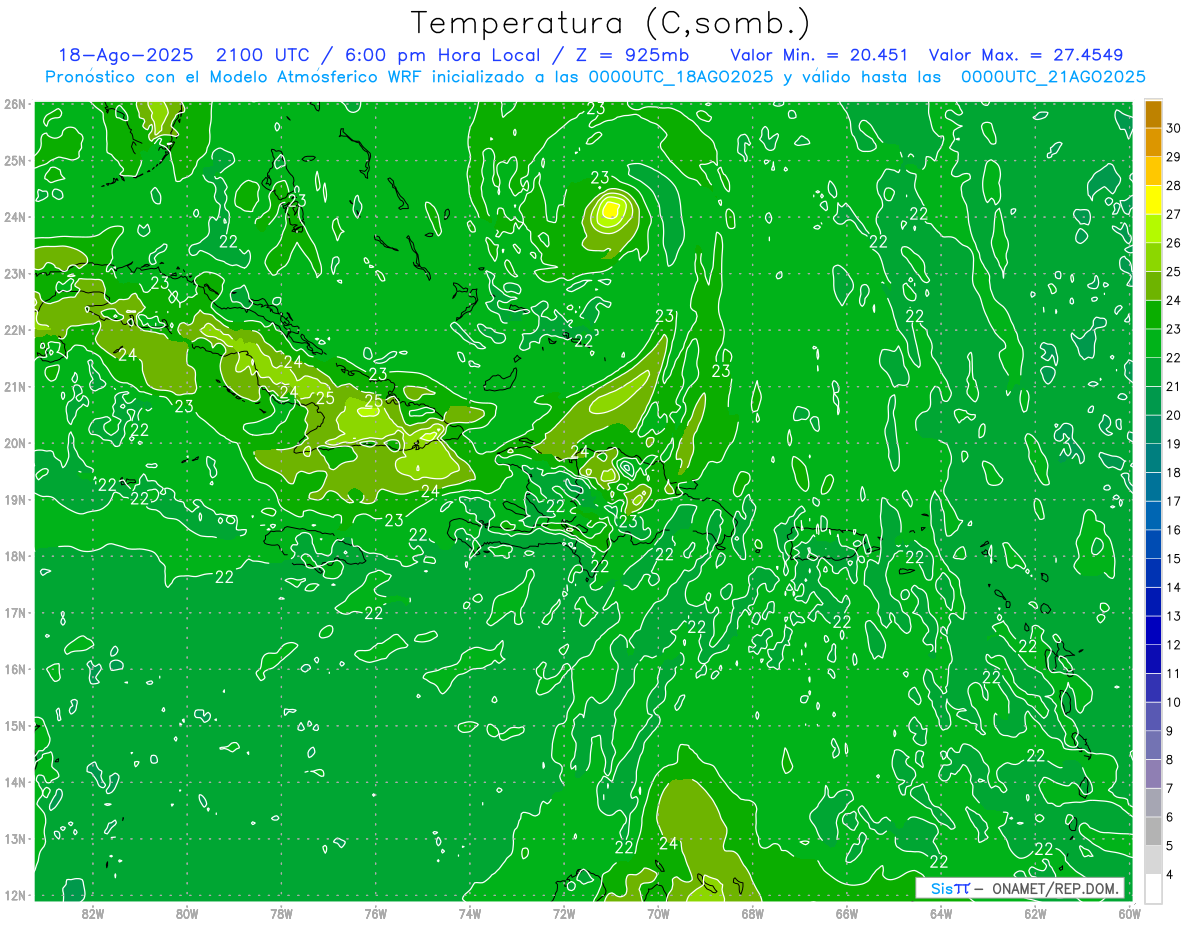Click the title "Temperatura (C,somb.)"
1200x927 pixels.
611,23
